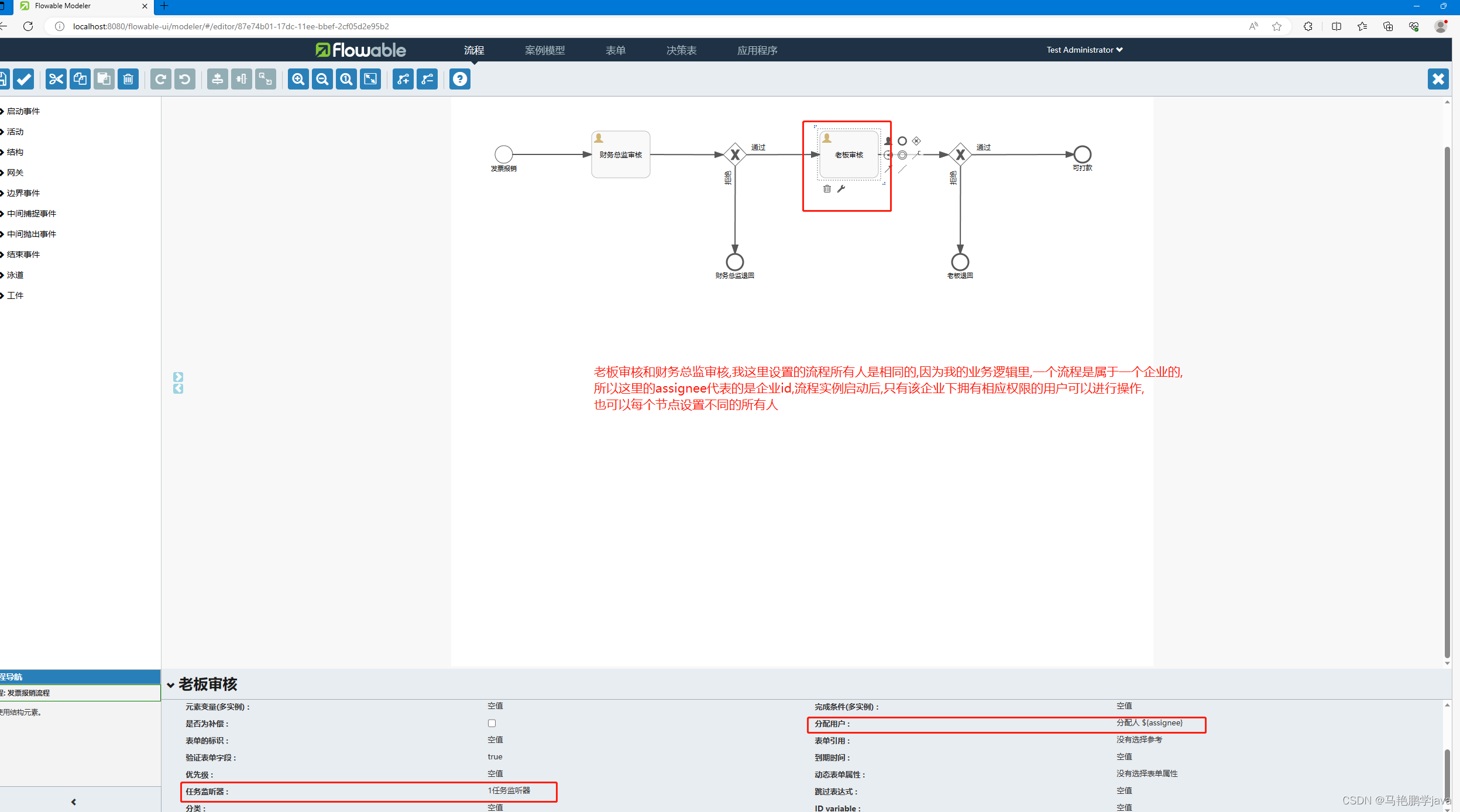
Task: Click the 分配人 ${assignee} value
Action: coord(1149,723)
